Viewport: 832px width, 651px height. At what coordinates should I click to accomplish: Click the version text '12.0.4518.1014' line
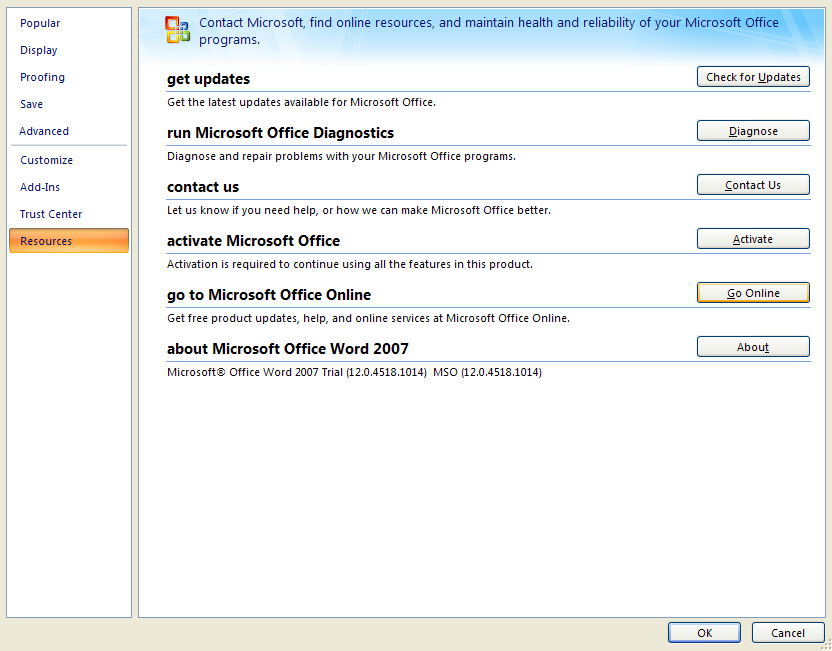click(x=354, y=372)
